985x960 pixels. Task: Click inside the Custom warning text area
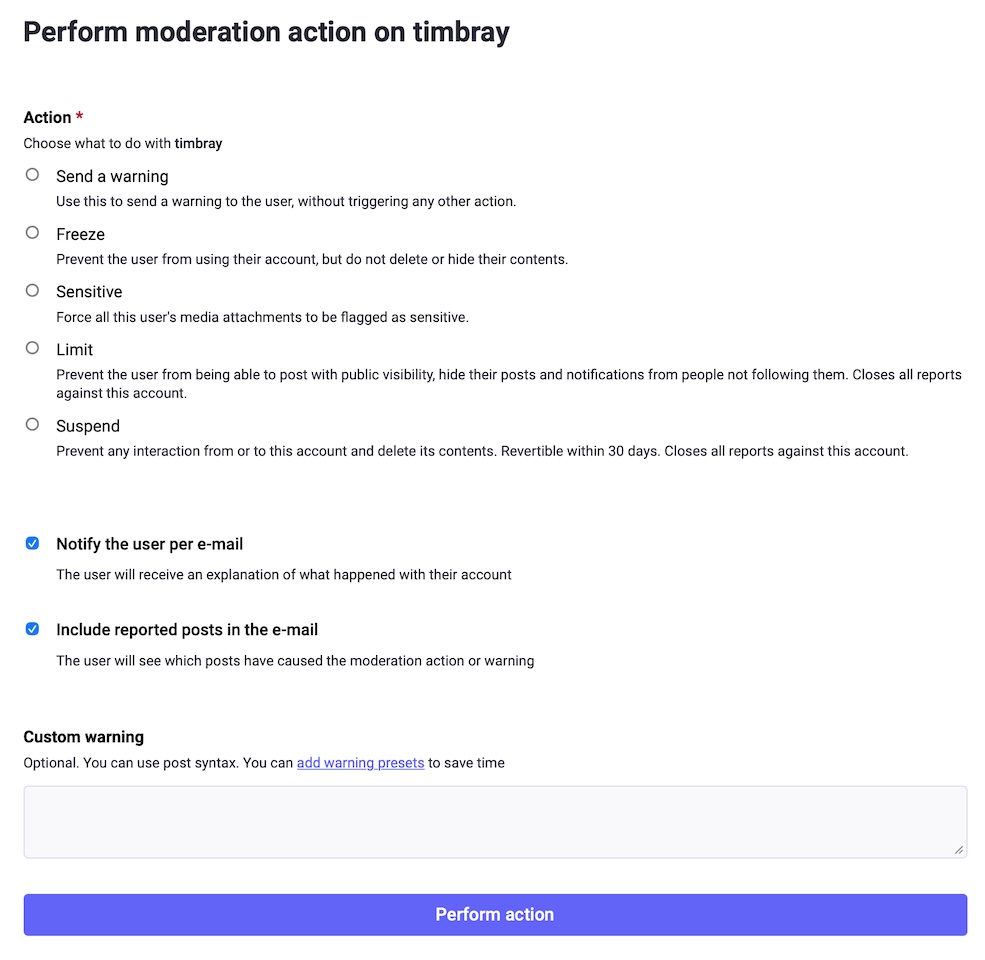click(494, 820)
